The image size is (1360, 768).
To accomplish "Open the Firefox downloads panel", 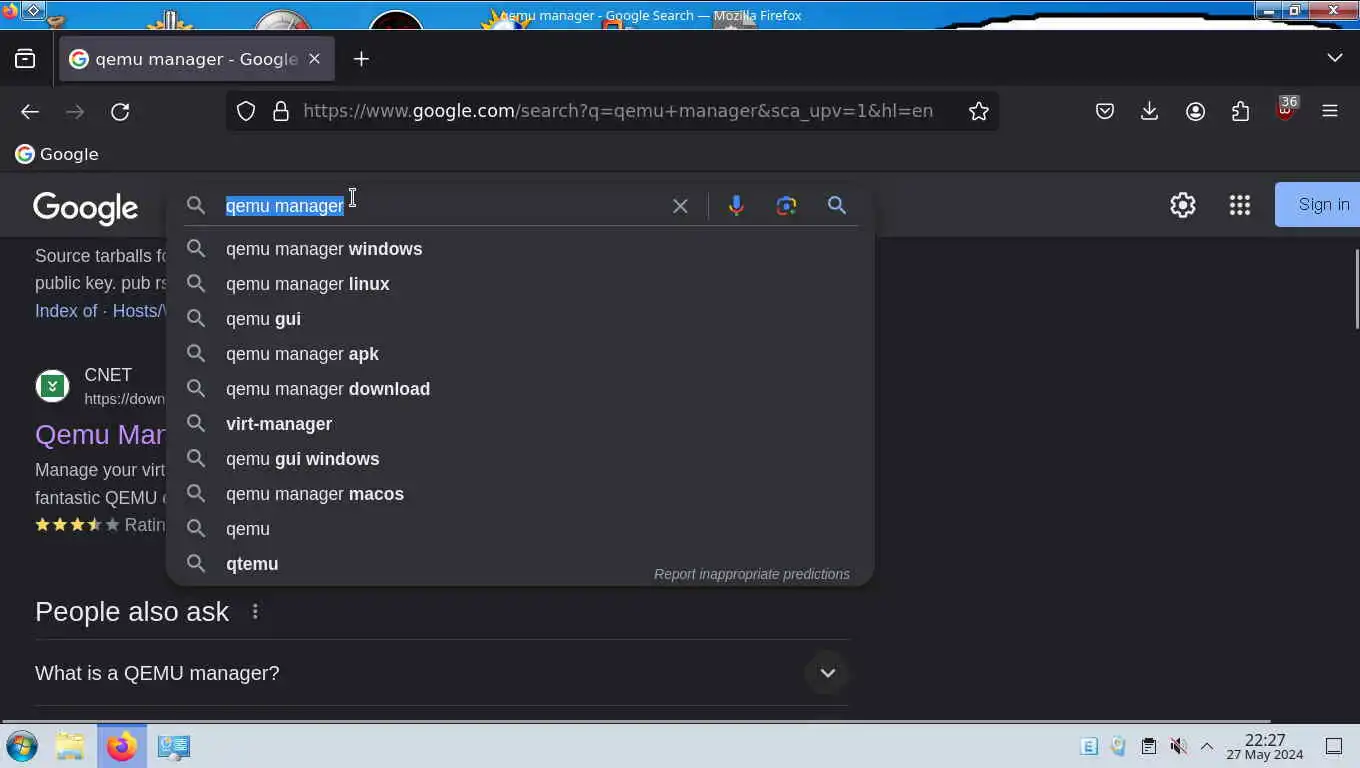I will [x=1149, y=111].
